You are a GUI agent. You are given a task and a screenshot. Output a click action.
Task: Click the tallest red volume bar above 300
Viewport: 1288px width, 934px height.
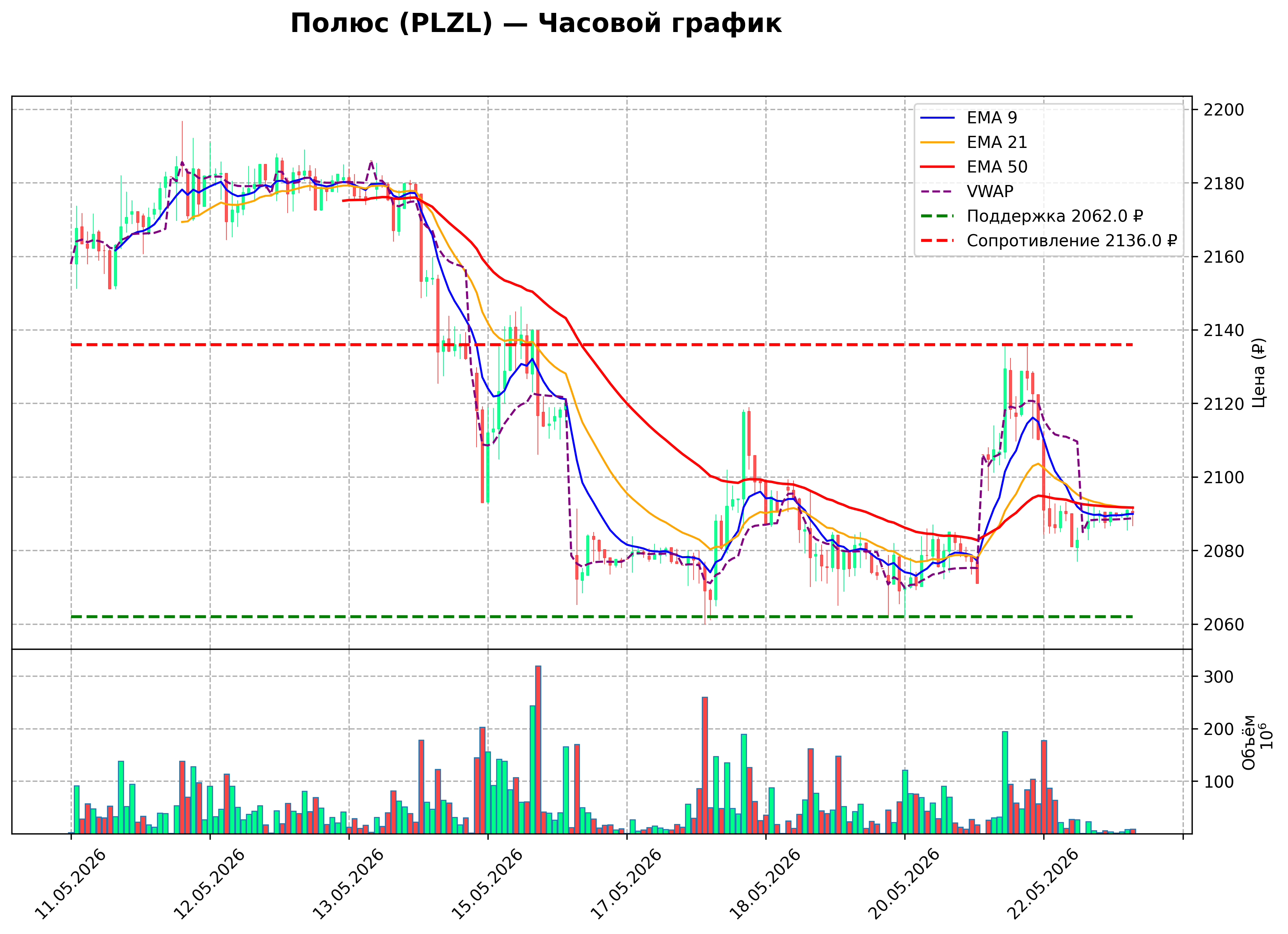[538, 749]
